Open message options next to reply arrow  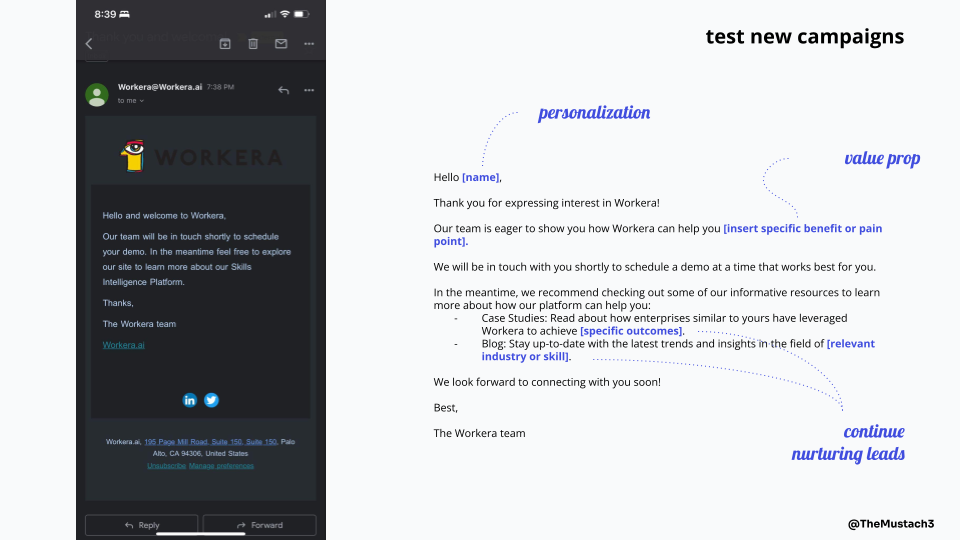point(309,90)
